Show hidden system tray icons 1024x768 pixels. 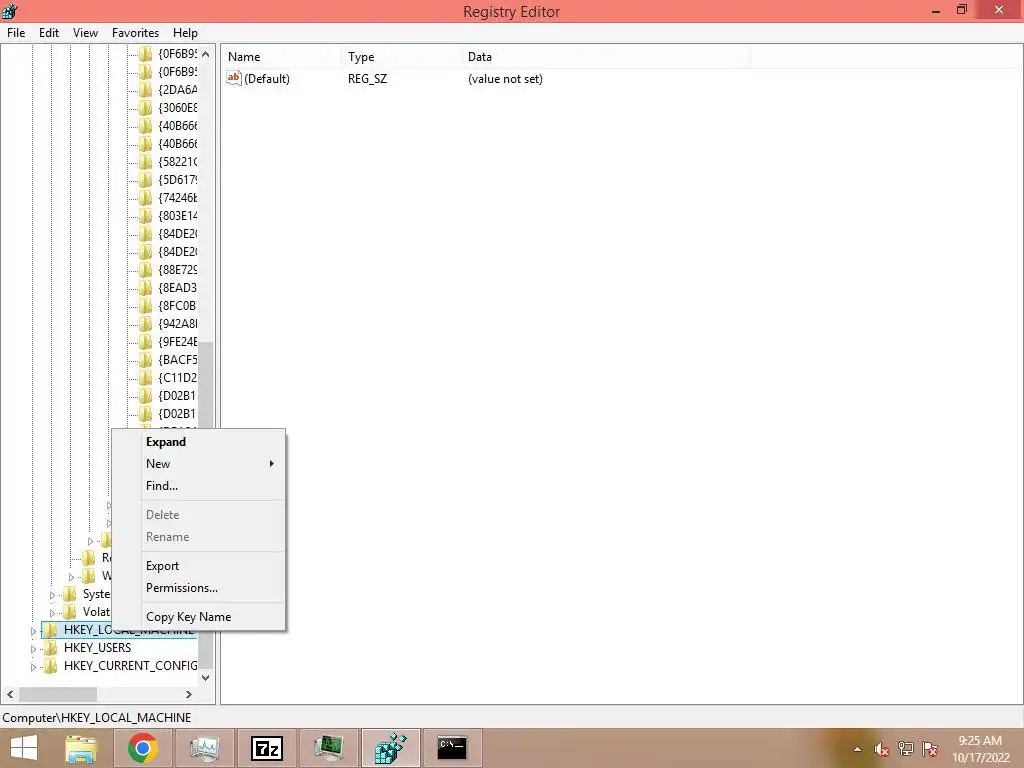pos(857,749)
